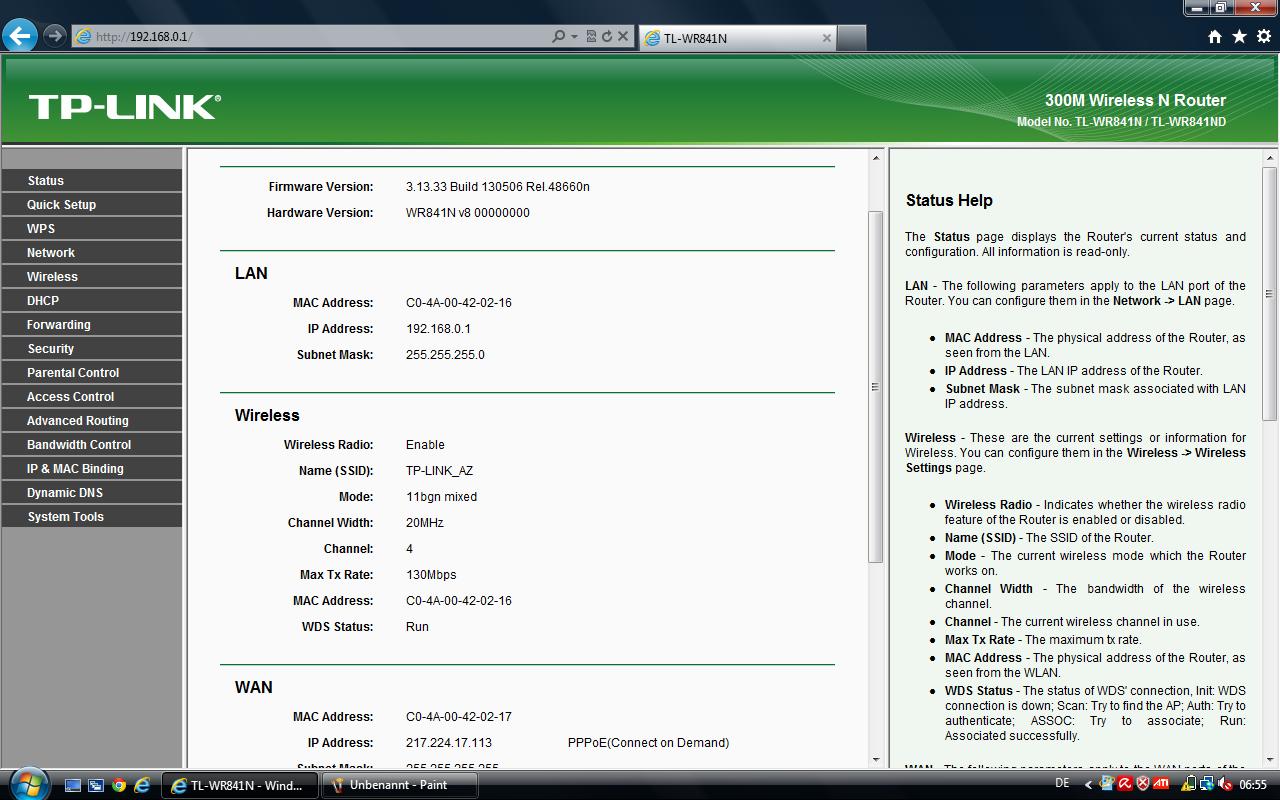Click the hardware version WR841N v8 text

(468, 213)
